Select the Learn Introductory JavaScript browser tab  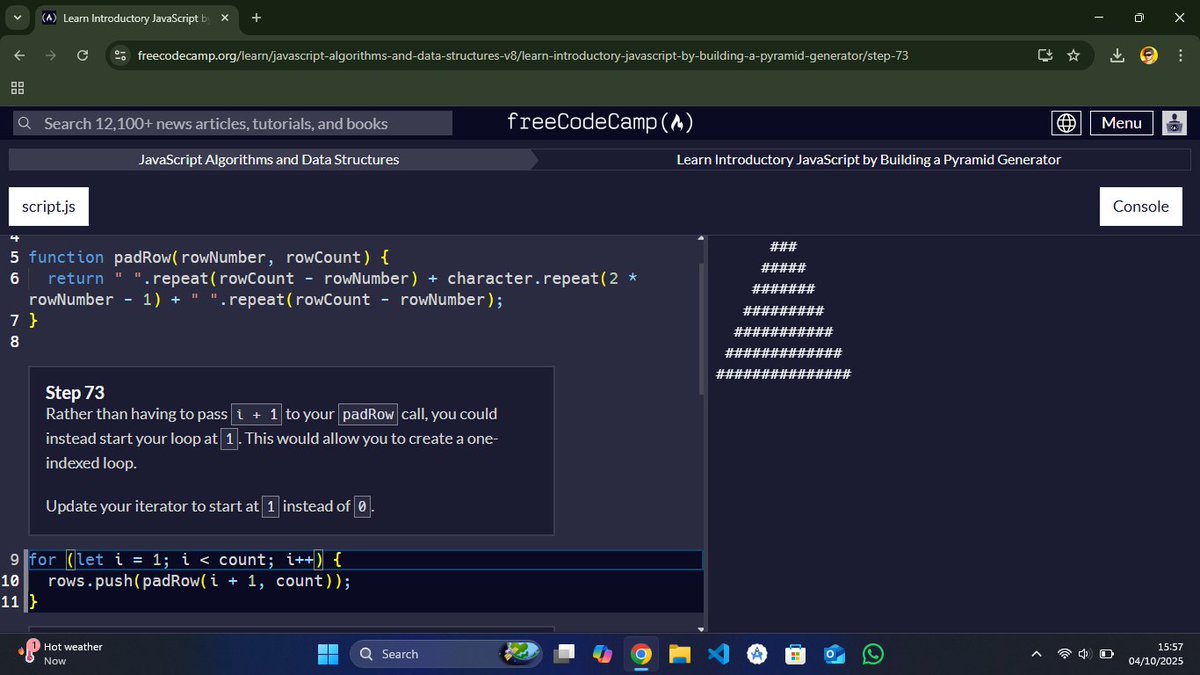[136, 18]
